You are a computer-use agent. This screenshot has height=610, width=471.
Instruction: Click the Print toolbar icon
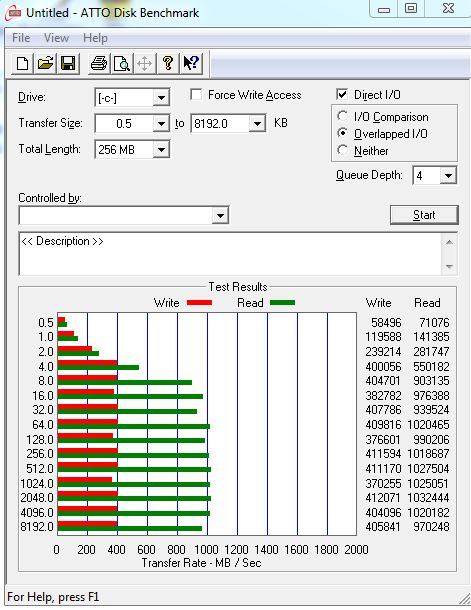99,63
